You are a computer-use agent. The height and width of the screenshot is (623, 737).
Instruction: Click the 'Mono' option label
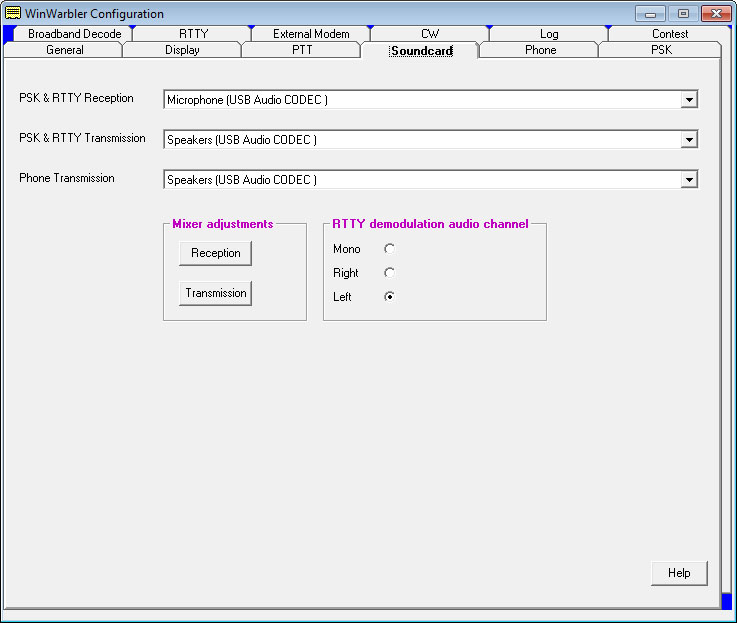pyautogui.click(x=346, y=249)
